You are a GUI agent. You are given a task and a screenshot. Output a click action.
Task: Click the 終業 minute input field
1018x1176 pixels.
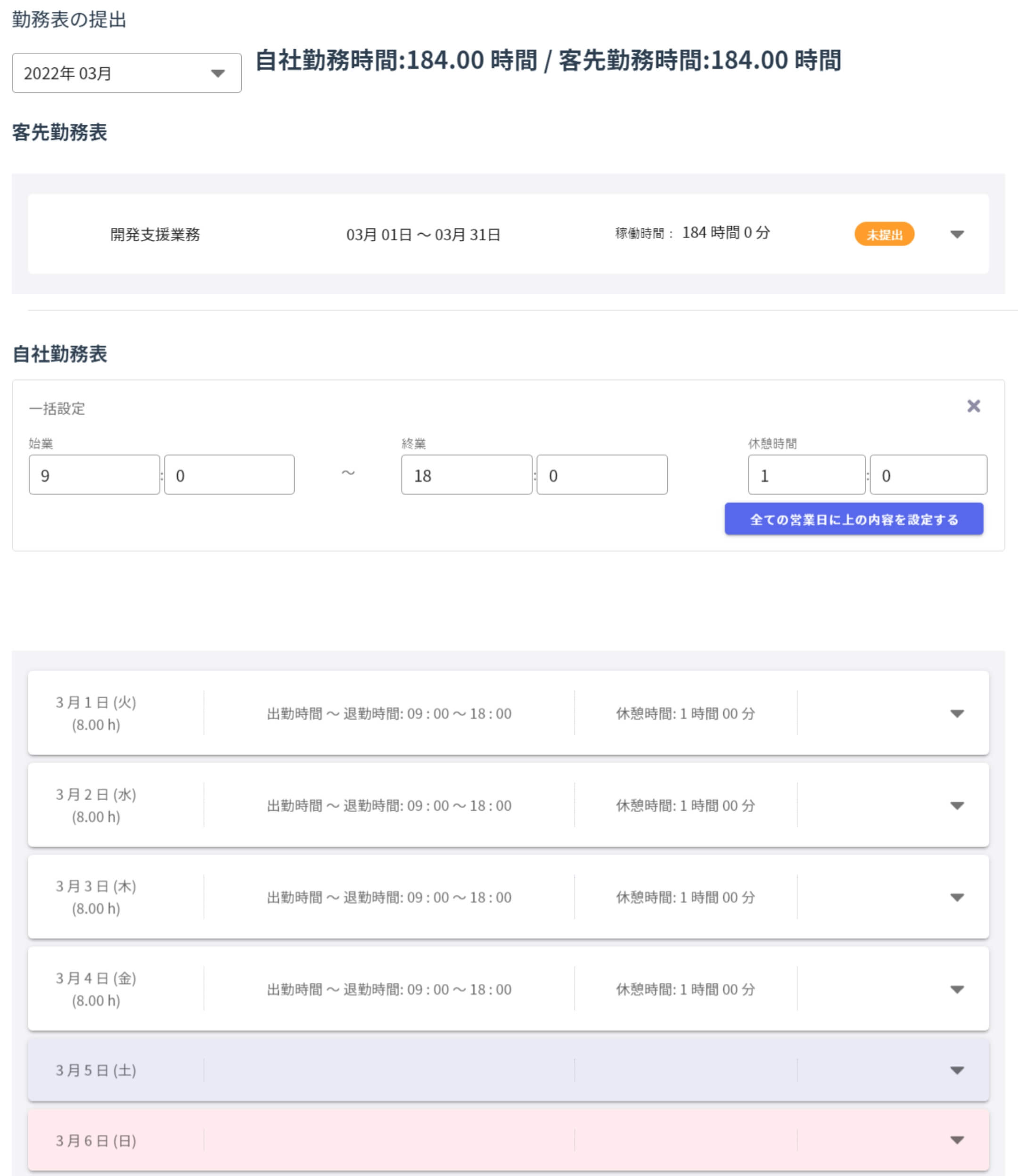601,475
